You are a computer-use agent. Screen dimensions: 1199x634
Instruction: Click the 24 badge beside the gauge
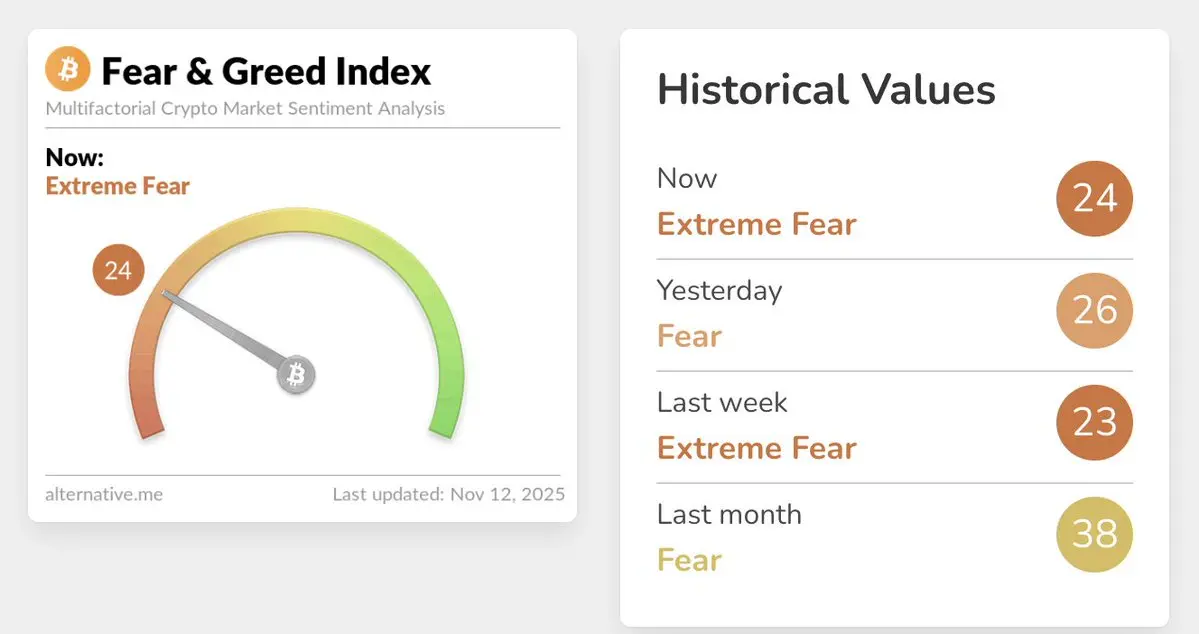coord(119,270)
